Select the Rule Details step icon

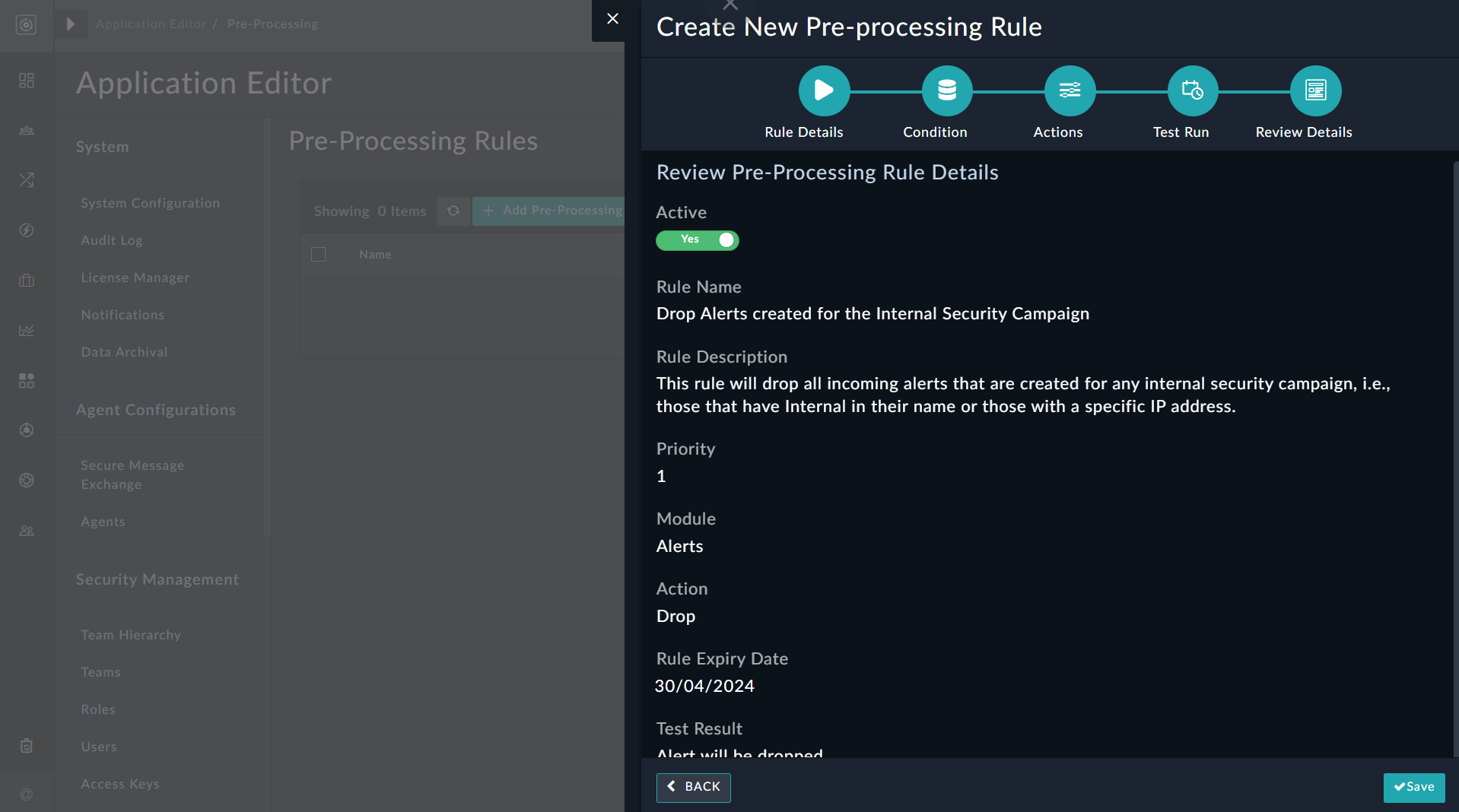pyautogui.click(x=824, y=90)
